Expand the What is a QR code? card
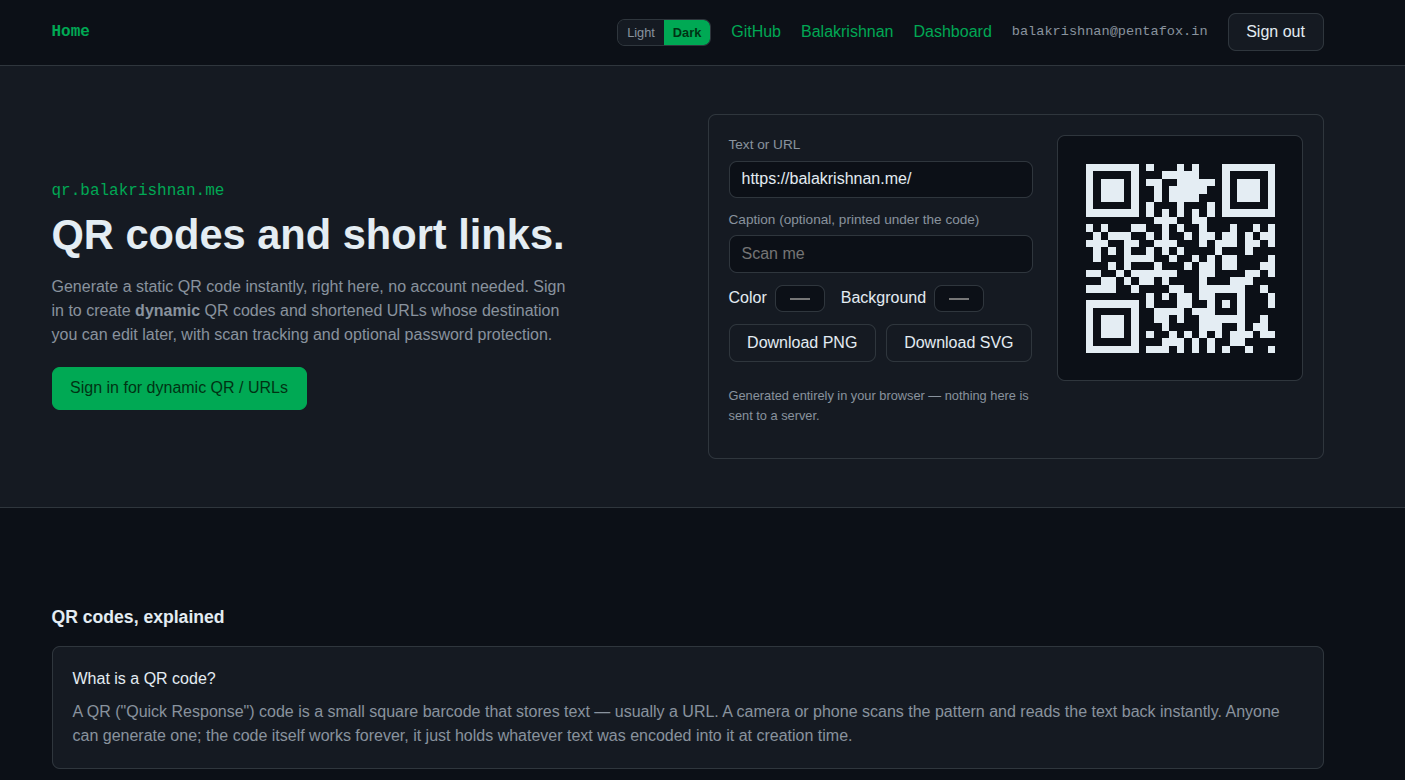 tap(687, 707)
